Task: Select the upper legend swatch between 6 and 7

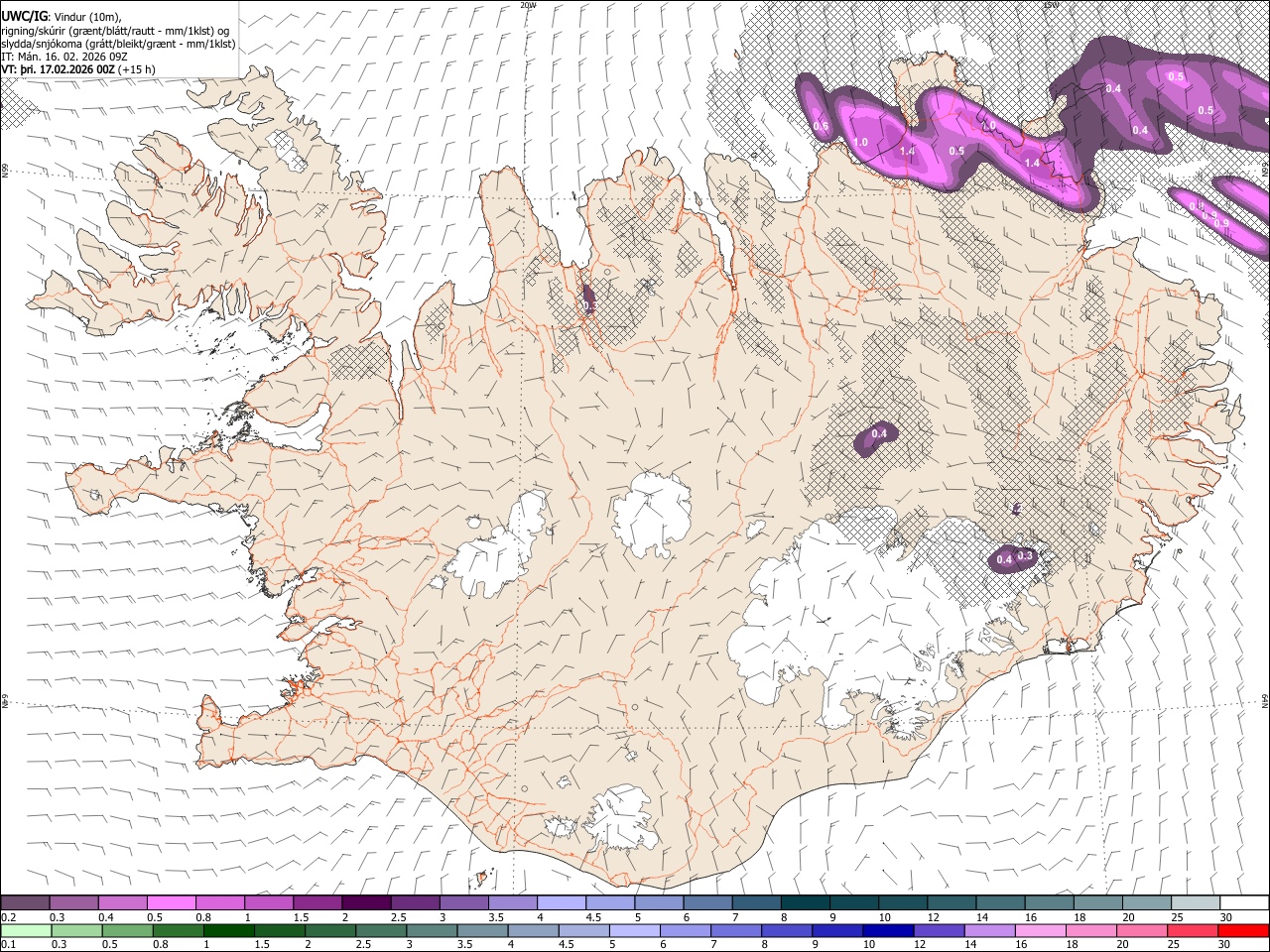Action: point(706,902)
